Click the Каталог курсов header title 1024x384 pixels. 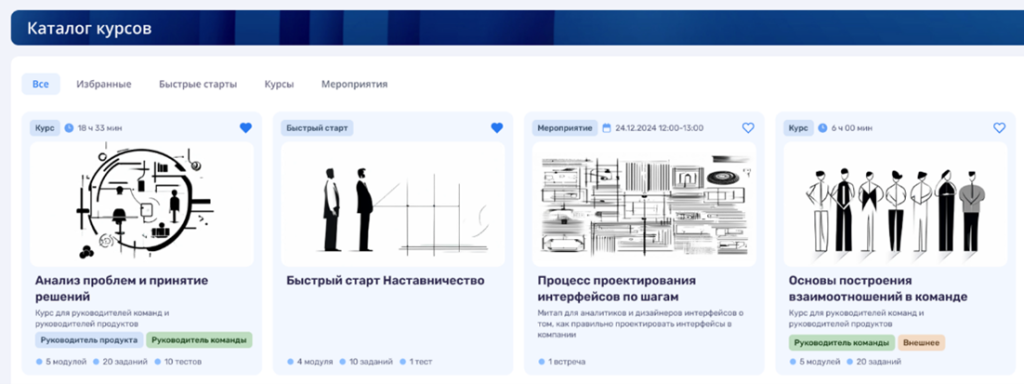(x=89, y=29)
